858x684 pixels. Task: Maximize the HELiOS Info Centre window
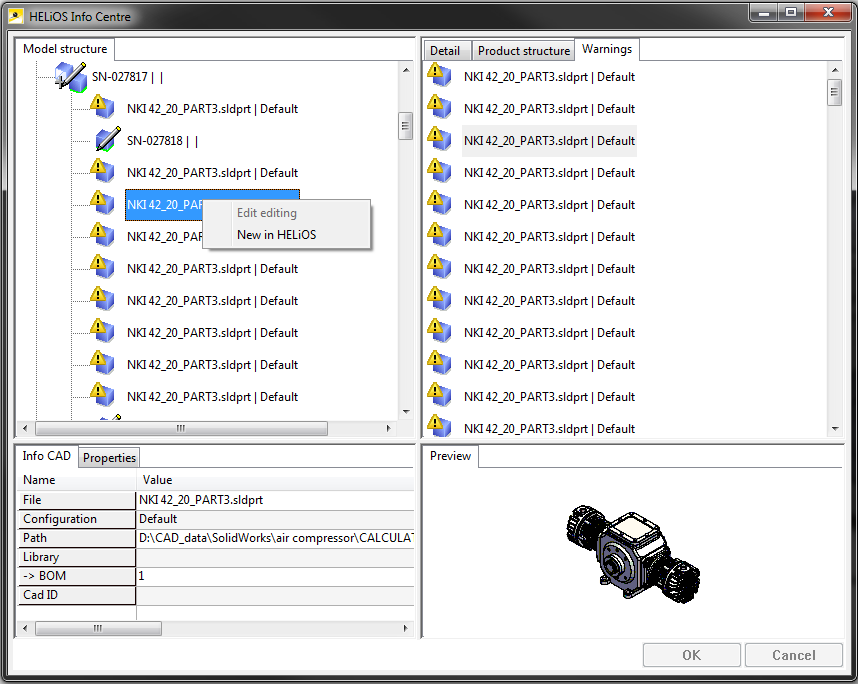click(791, 12)
